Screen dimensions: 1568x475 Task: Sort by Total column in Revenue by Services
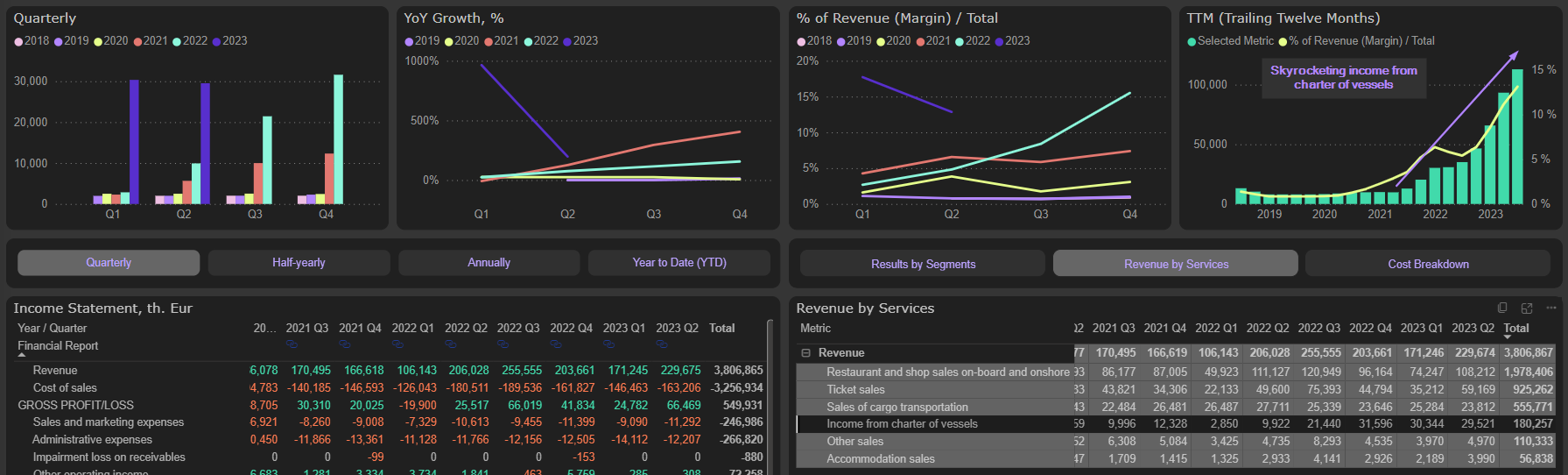pyautogui.click(x=1515, y=329)
